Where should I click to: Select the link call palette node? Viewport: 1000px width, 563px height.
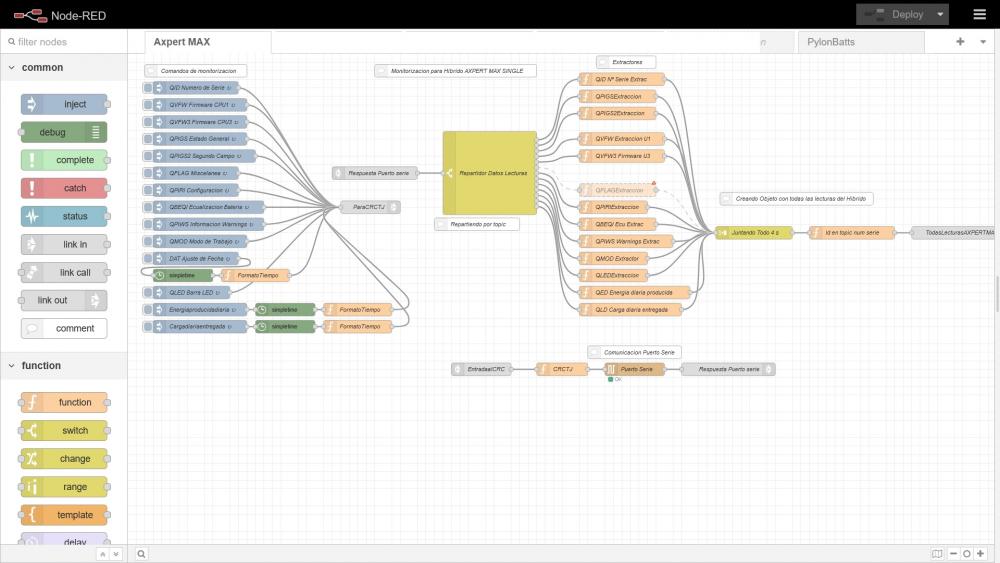[x=64, y=272]
